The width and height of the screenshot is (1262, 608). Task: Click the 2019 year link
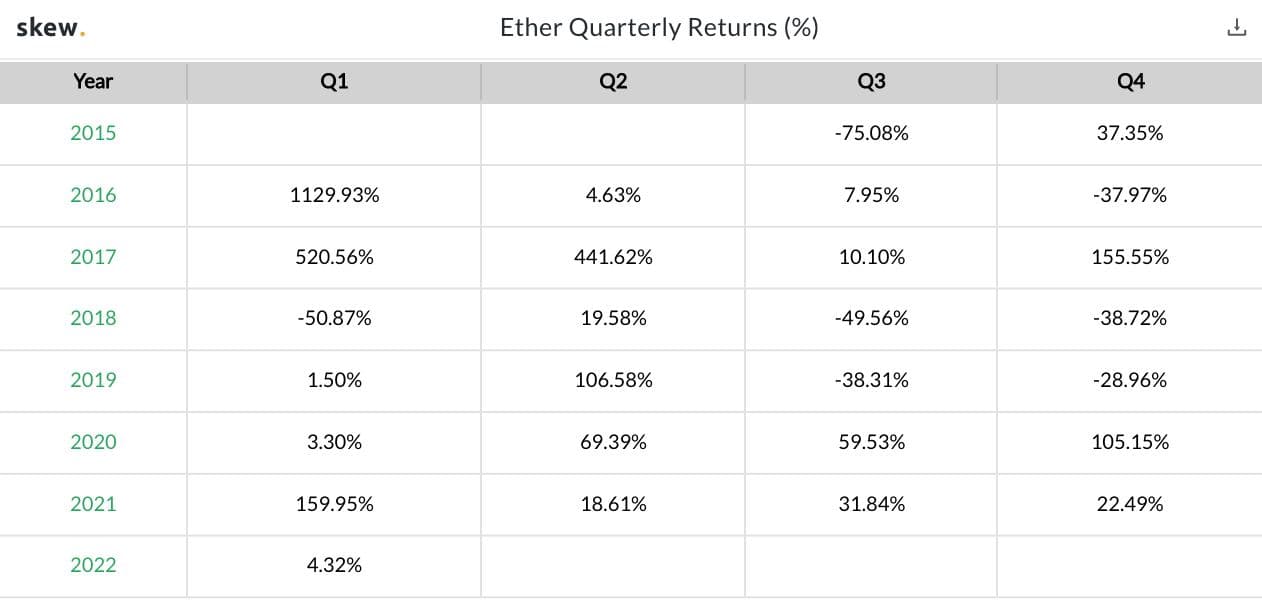93,380
